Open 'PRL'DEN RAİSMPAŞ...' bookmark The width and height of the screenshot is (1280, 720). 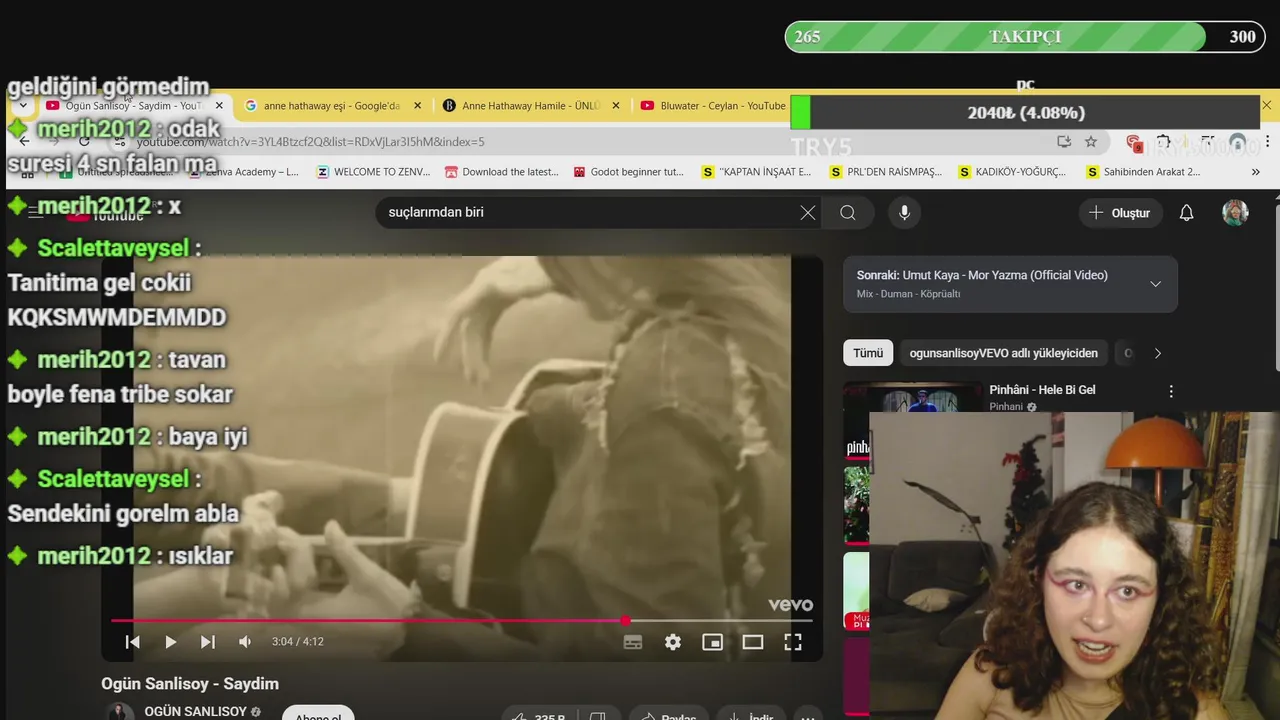(886, 172)
